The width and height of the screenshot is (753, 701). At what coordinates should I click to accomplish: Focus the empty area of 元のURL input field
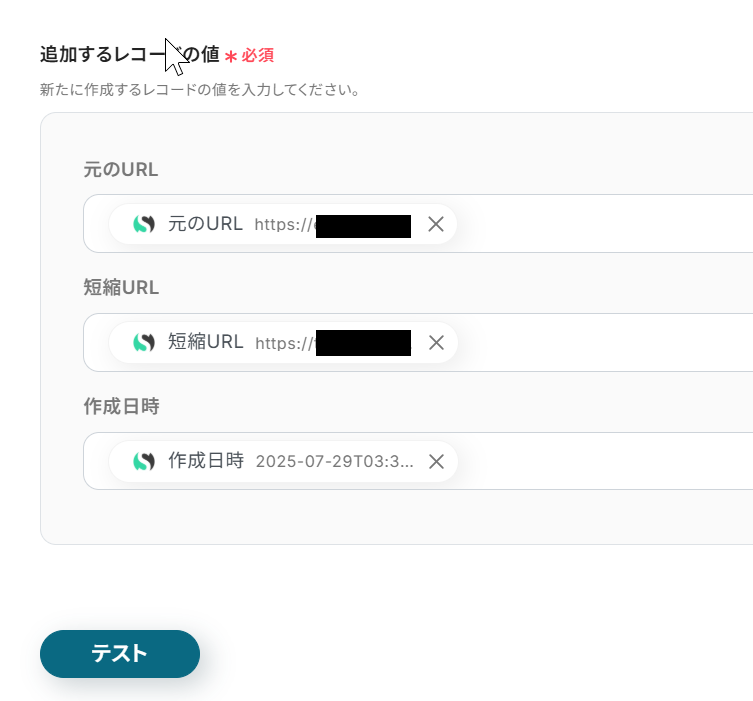pos(600,224)
